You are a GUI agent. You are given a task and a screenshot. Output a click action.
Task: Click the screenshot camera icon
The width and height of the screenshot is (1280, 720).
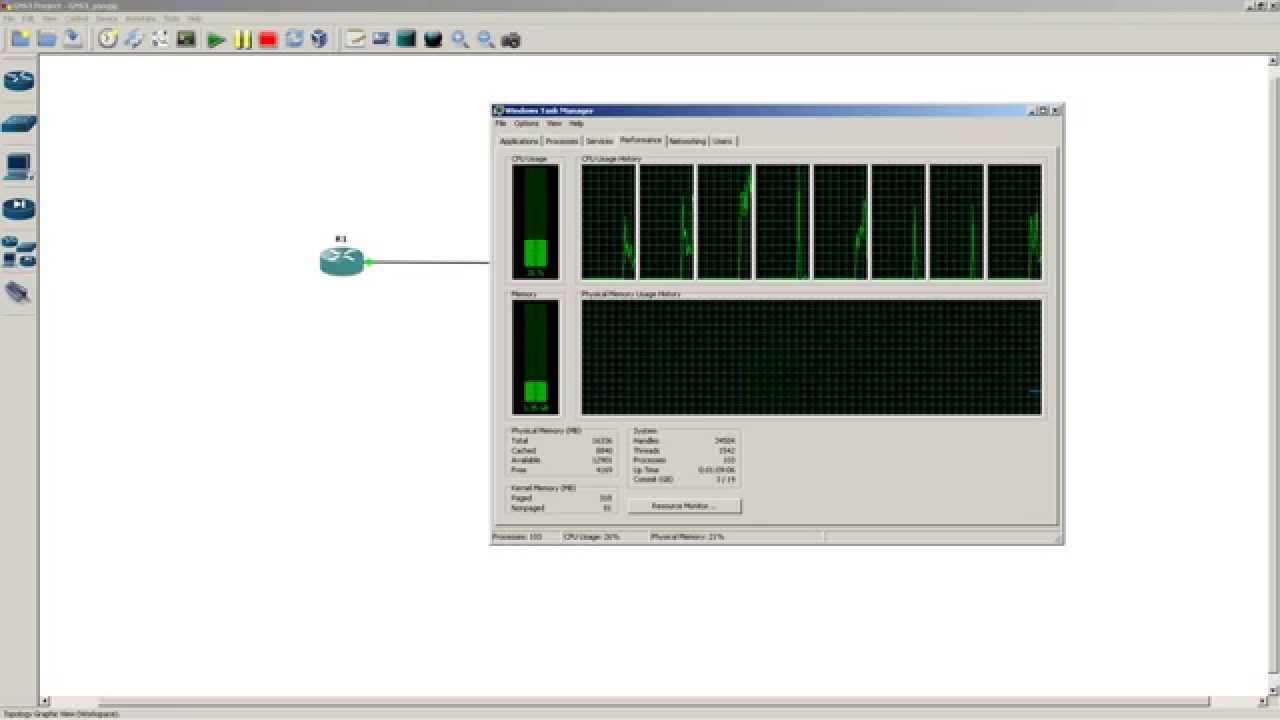click(x=511, y=40)
